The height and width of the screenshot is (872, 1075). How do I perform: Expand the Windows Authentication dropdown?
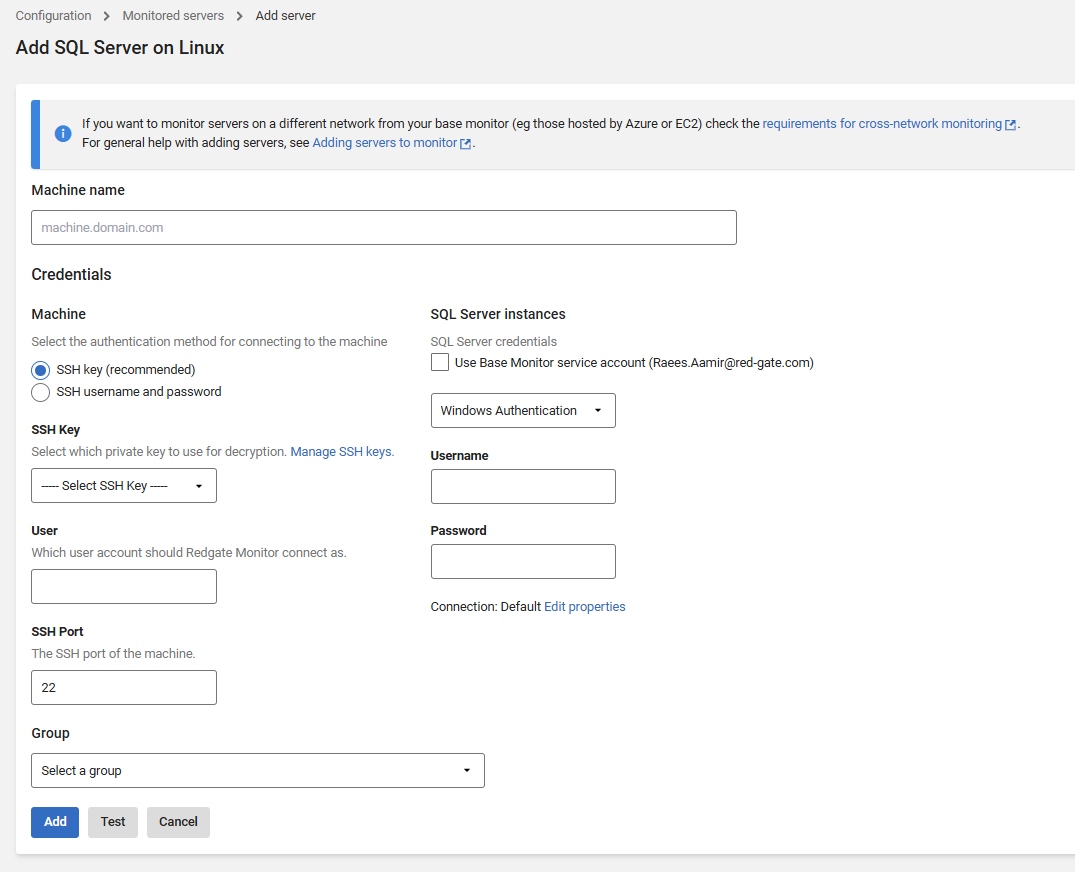(x=523, y=411)
